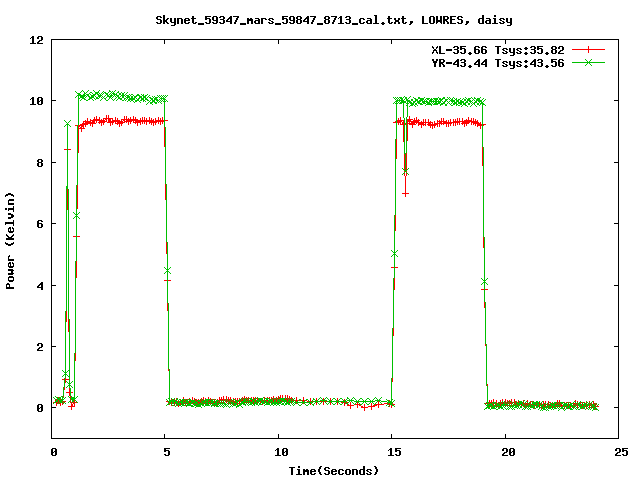Click the x-axis tick label 5

[x=167, y=452]
